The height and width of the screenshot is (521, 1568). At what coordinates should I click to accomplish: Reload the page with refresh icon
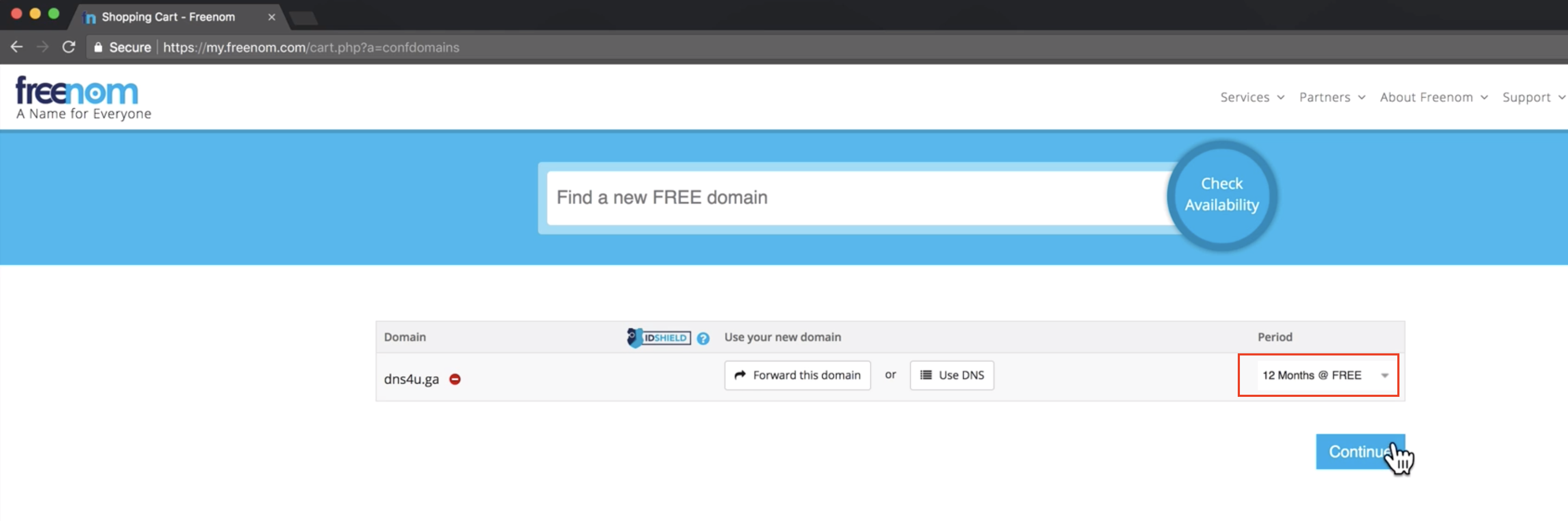[x=69, y=47]
